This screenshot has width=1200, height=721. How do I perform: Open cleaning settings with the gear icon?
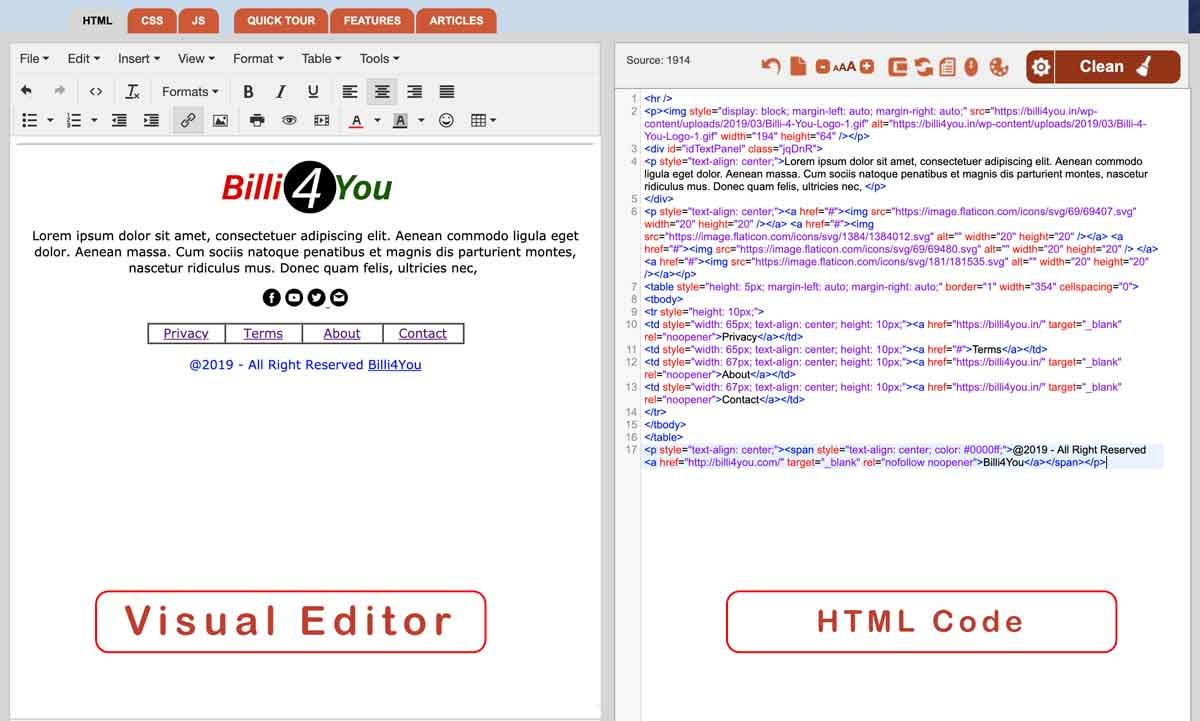coord(1041,67)
